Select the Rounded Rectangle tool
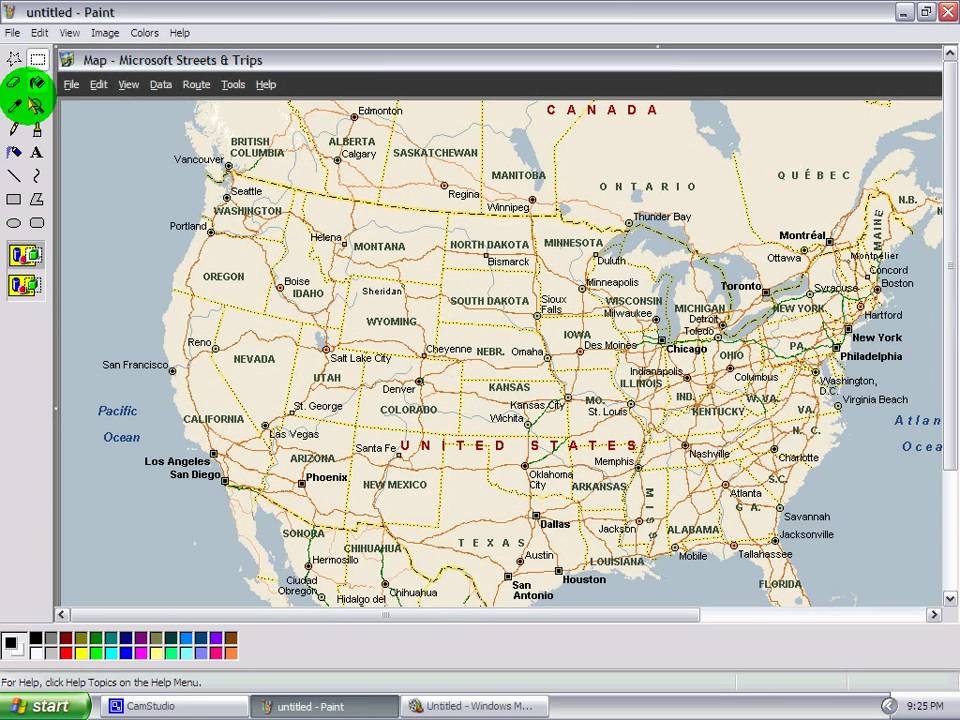The height and width of the screenshot is (720, 960). pyautogui.click(x=37, y=223)
